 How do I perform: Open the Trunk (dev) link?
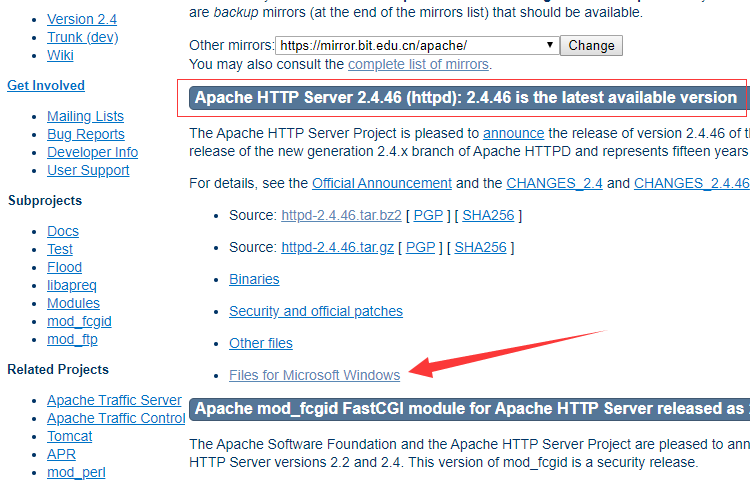(82, 37)
